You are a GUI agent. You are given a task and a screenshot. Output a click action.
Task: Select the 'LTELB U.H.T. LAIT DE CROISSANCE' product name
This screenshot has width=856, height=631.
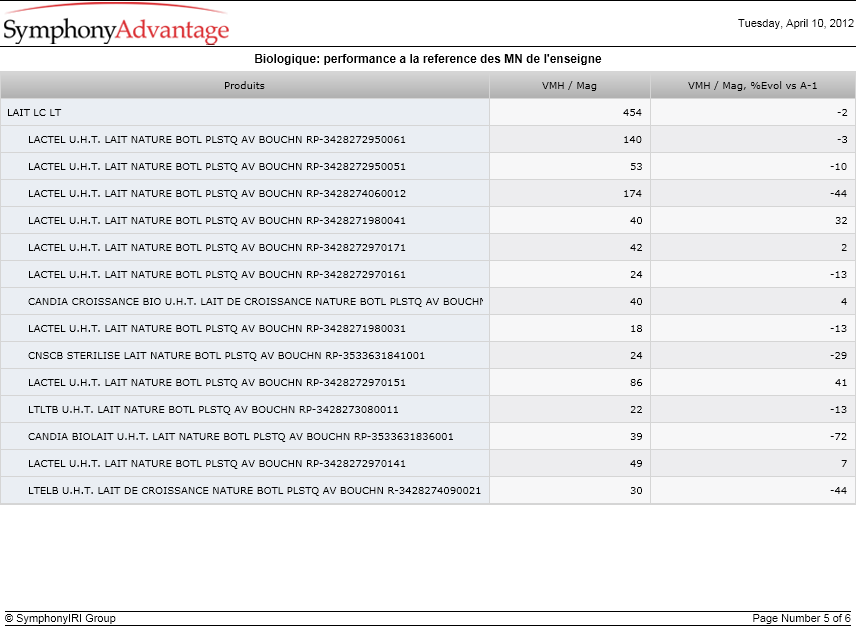(254, 491)
